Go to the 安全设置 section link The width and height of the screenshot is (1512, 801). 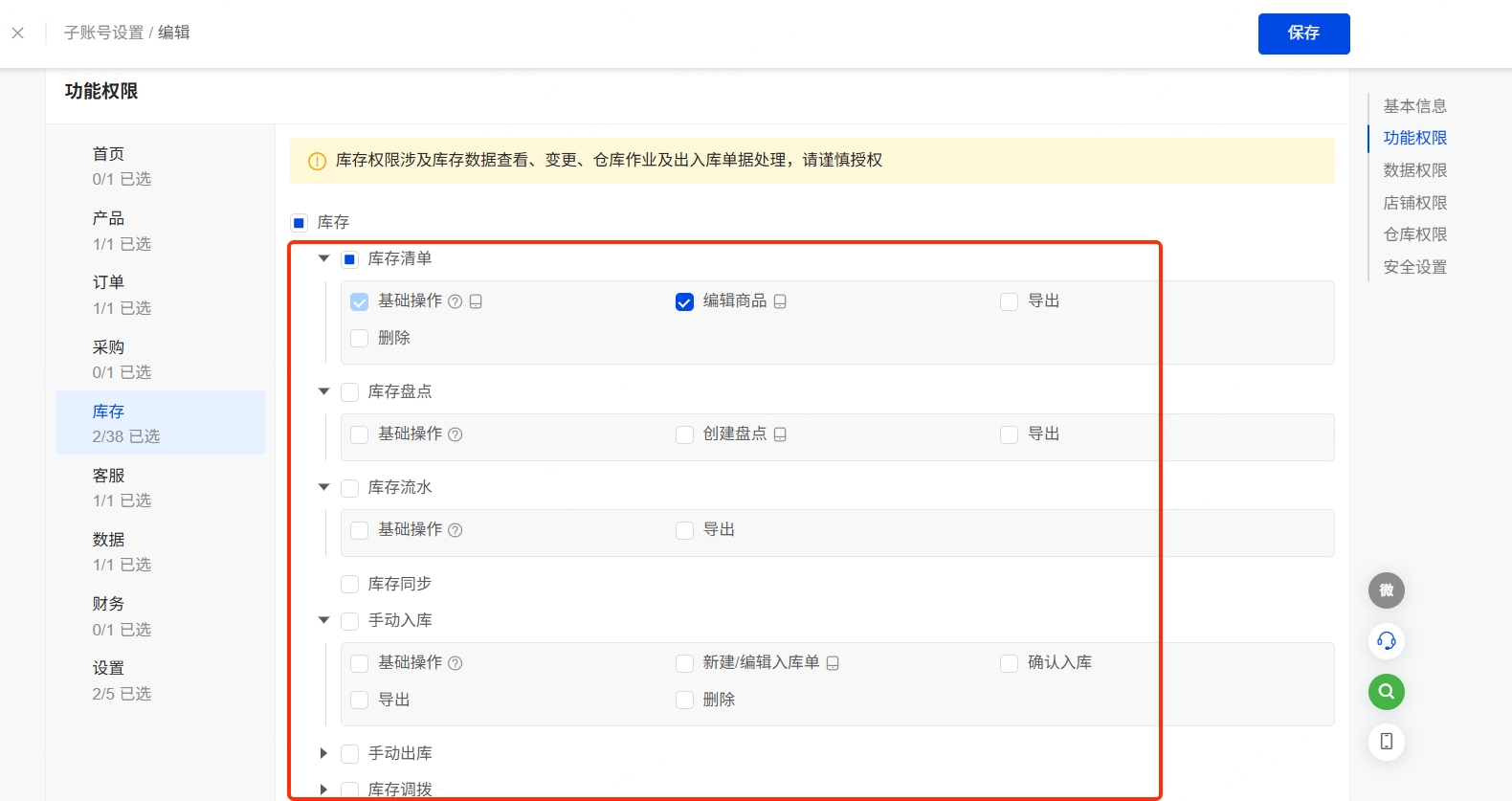pos(1414,267)
